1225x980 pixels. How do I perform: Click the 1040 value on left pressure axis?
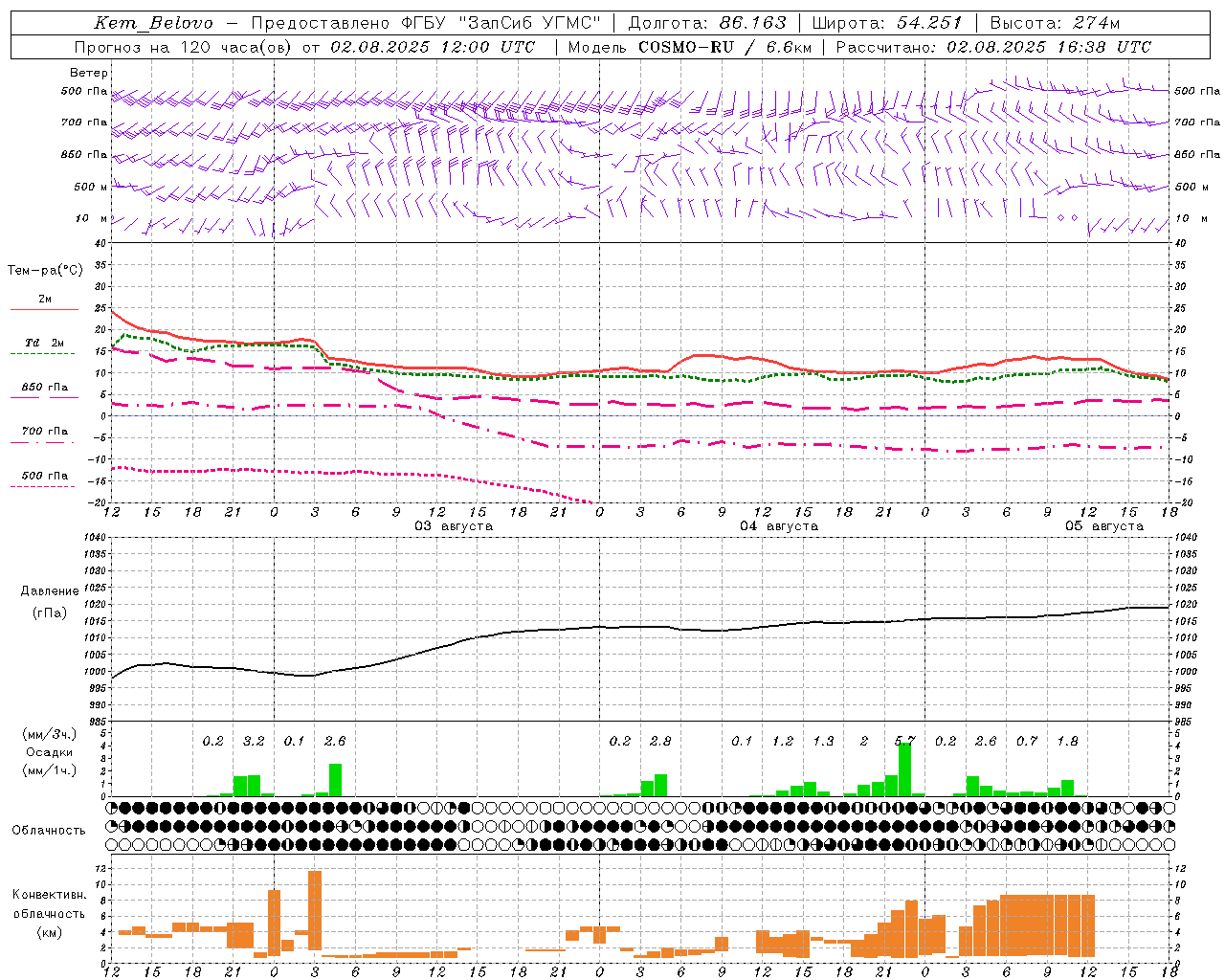[95, 538]
